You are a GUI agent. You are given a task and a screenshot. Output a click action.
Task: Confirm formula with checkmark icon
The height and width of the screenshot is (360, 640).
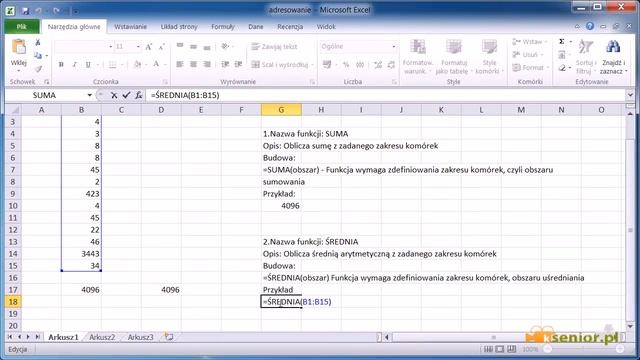[126, 95]
